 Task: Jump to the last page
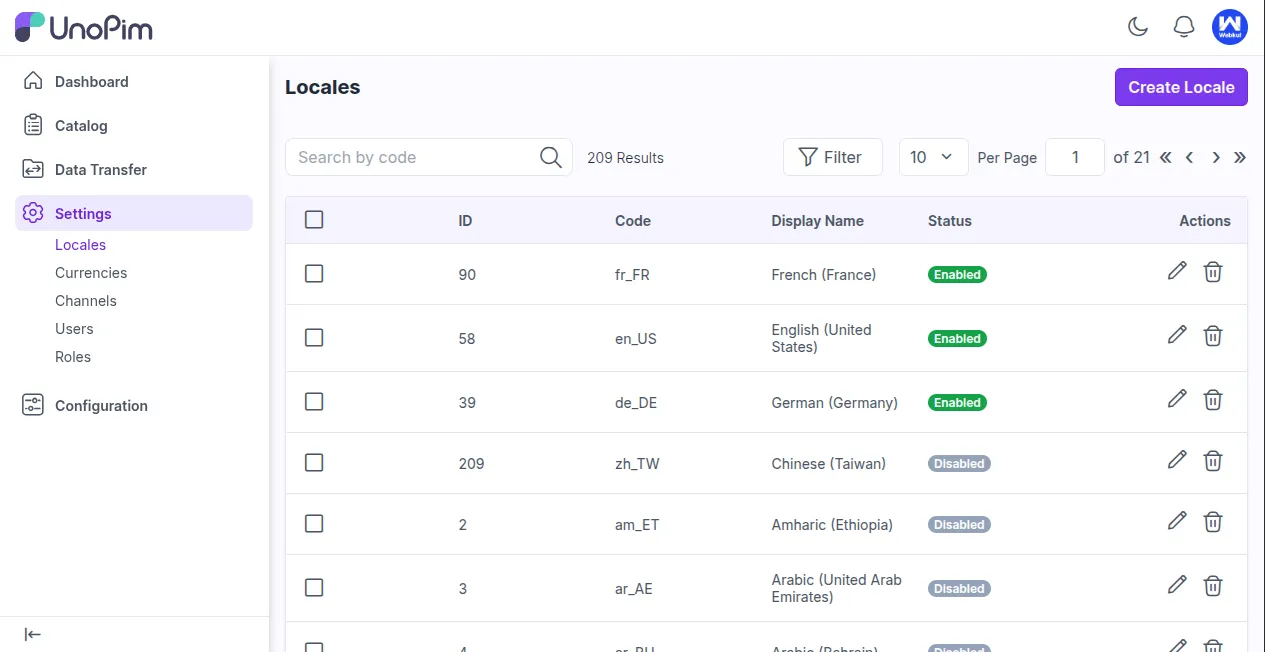pos(1240,157)
